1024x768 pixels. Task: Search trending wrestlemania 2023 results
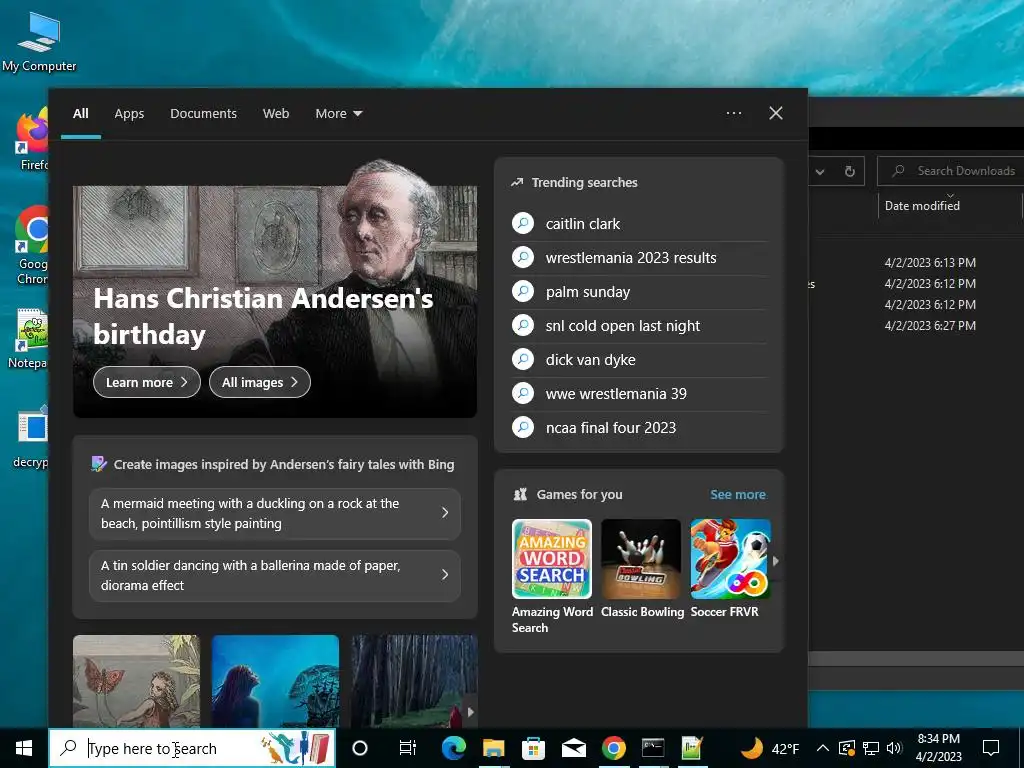coord(631,258)
